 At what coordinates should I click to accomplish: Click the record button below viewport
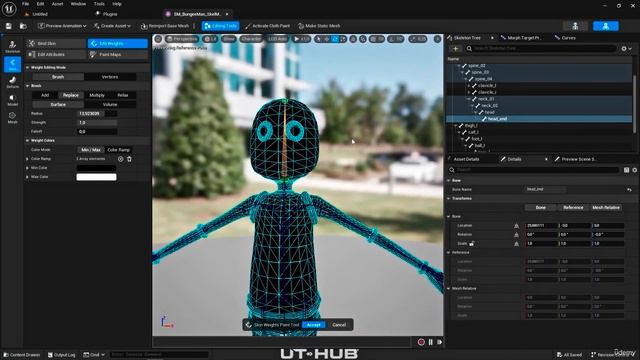pyautogui.click(x=421, y=342)
